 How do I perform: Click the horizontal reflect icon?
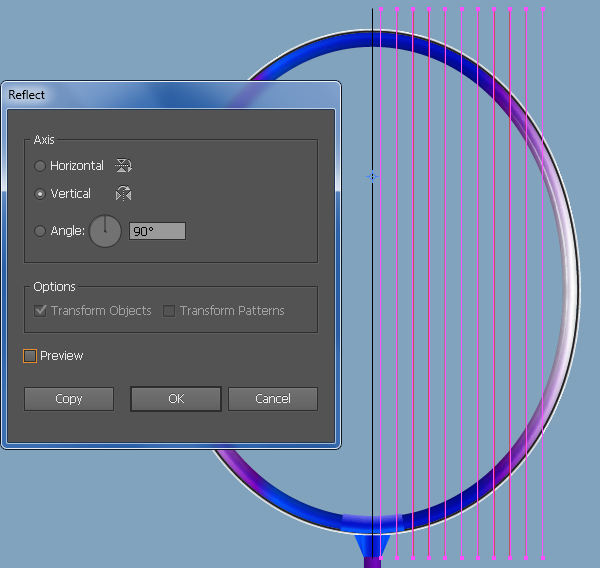(x=123, y=166)
